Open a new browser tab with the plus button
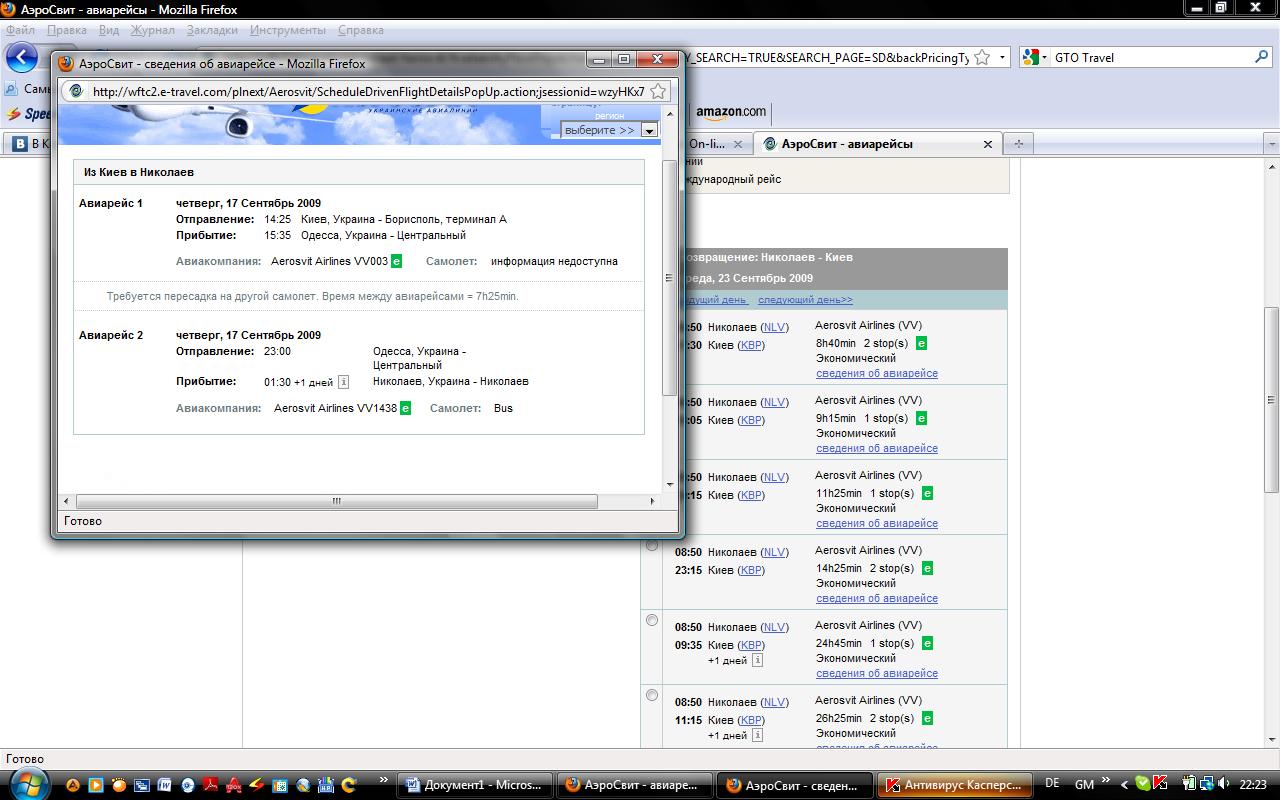The image size is (1280, 800). tap(1019, 144)
